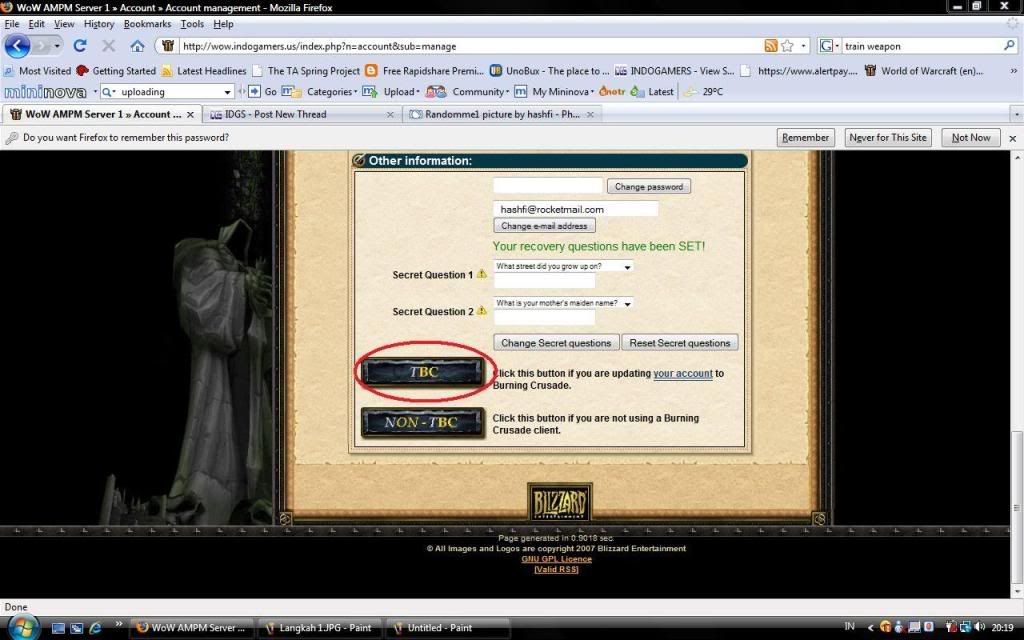Launch Internet Explorer from Quick Launch
1024x640 pixels.
click(x=95, y=628)
